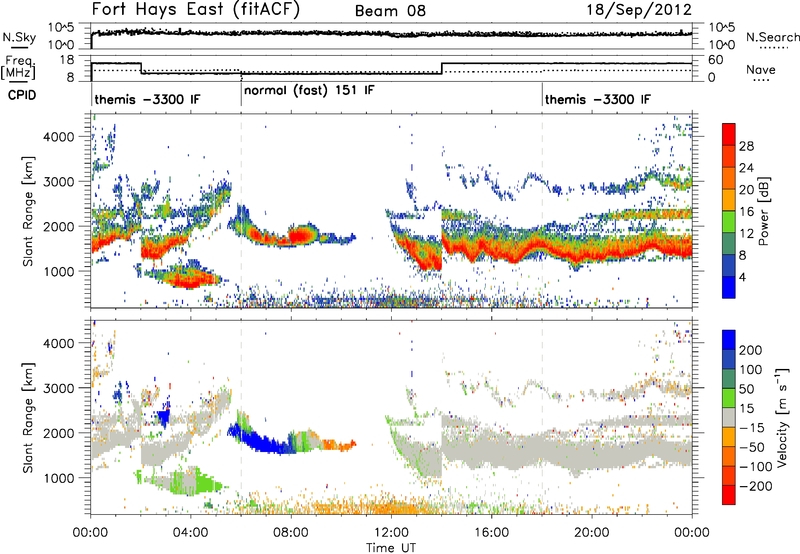
Task: Select the Slant Range [km] label of velocity panel
Action: 28,417
